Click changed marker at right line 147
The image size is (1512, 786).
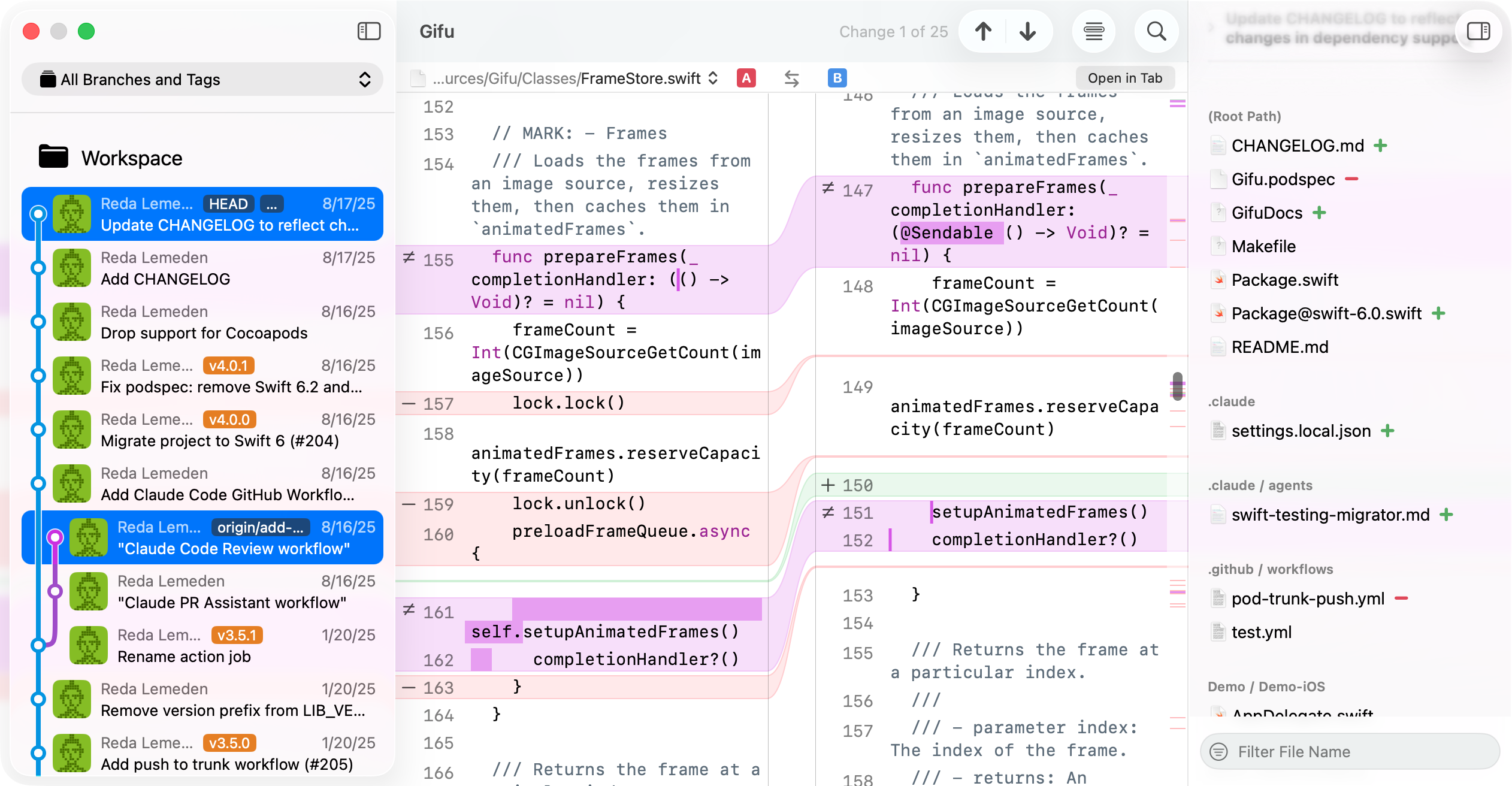click(828, 188)
